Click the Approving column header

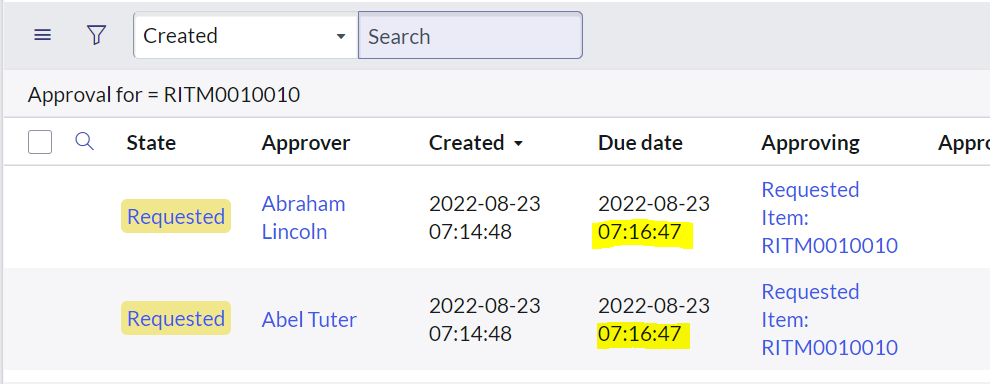tap(810, 143)
